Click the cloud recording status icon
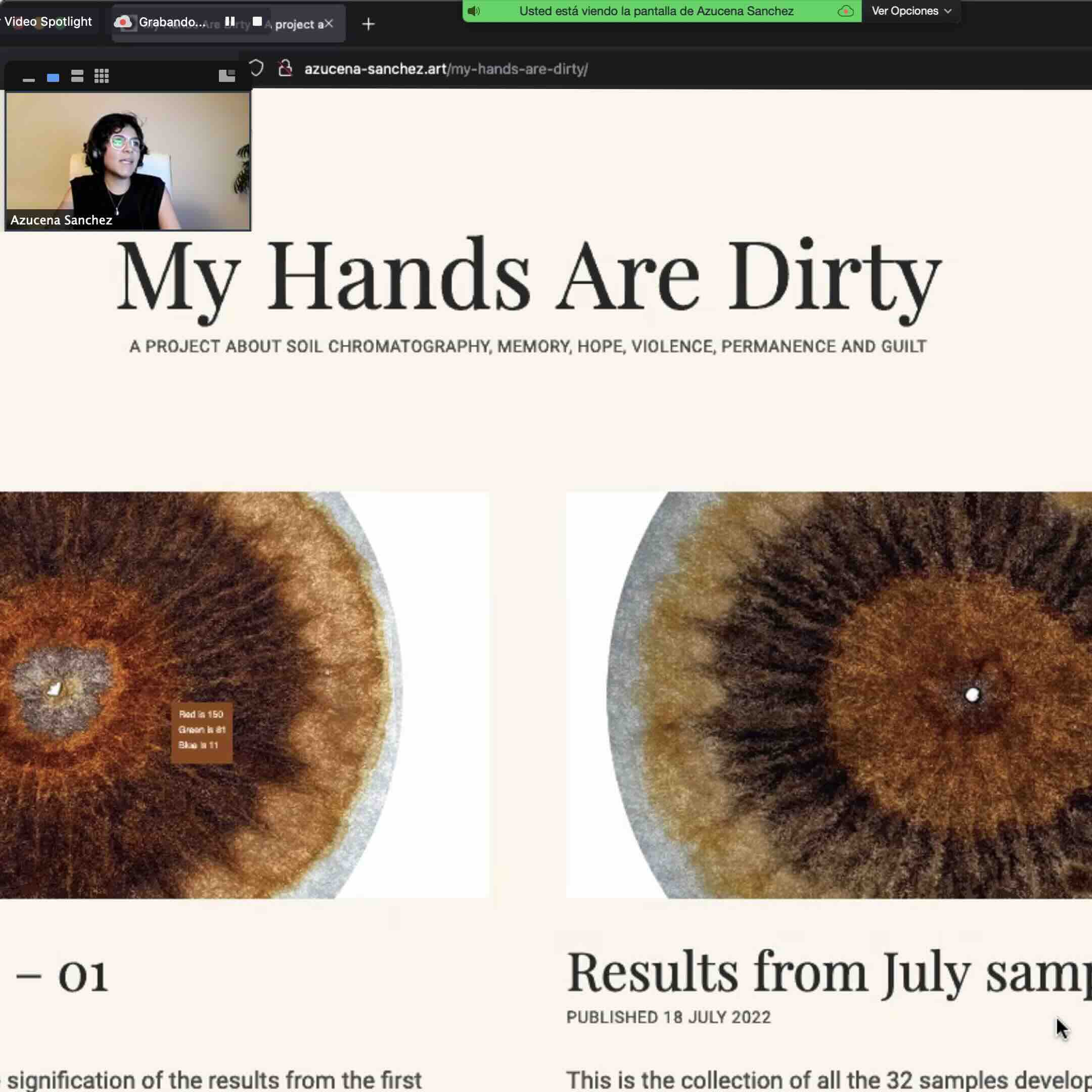Viewport: 1092px width, 1092px height. 123,22
